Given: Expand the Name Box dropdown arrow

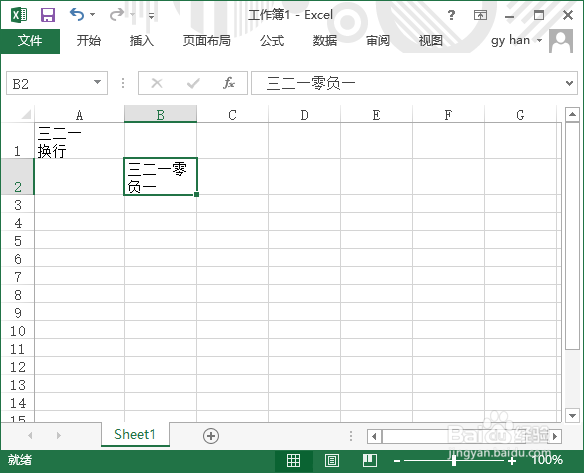Looking at the screenshot, I should click(x=98, y=82).
